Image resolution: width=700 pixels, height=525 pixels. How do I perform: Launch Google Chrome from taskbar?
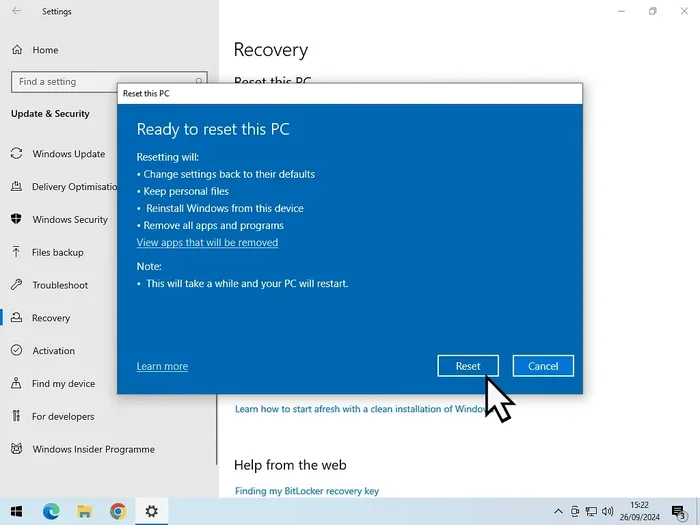(x=118, y=511)
